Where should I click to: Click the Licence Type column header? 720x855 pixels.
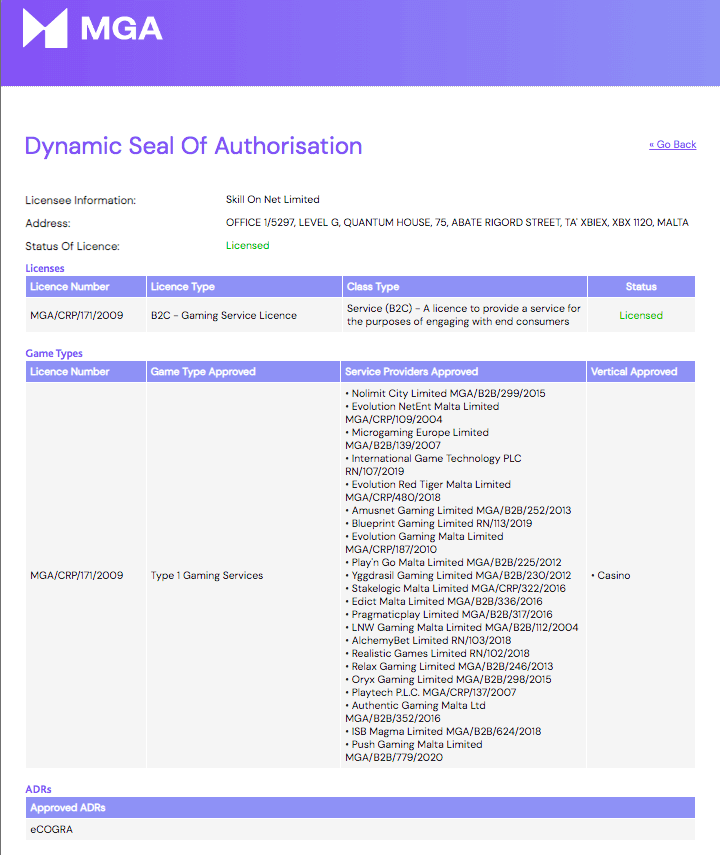183,287
